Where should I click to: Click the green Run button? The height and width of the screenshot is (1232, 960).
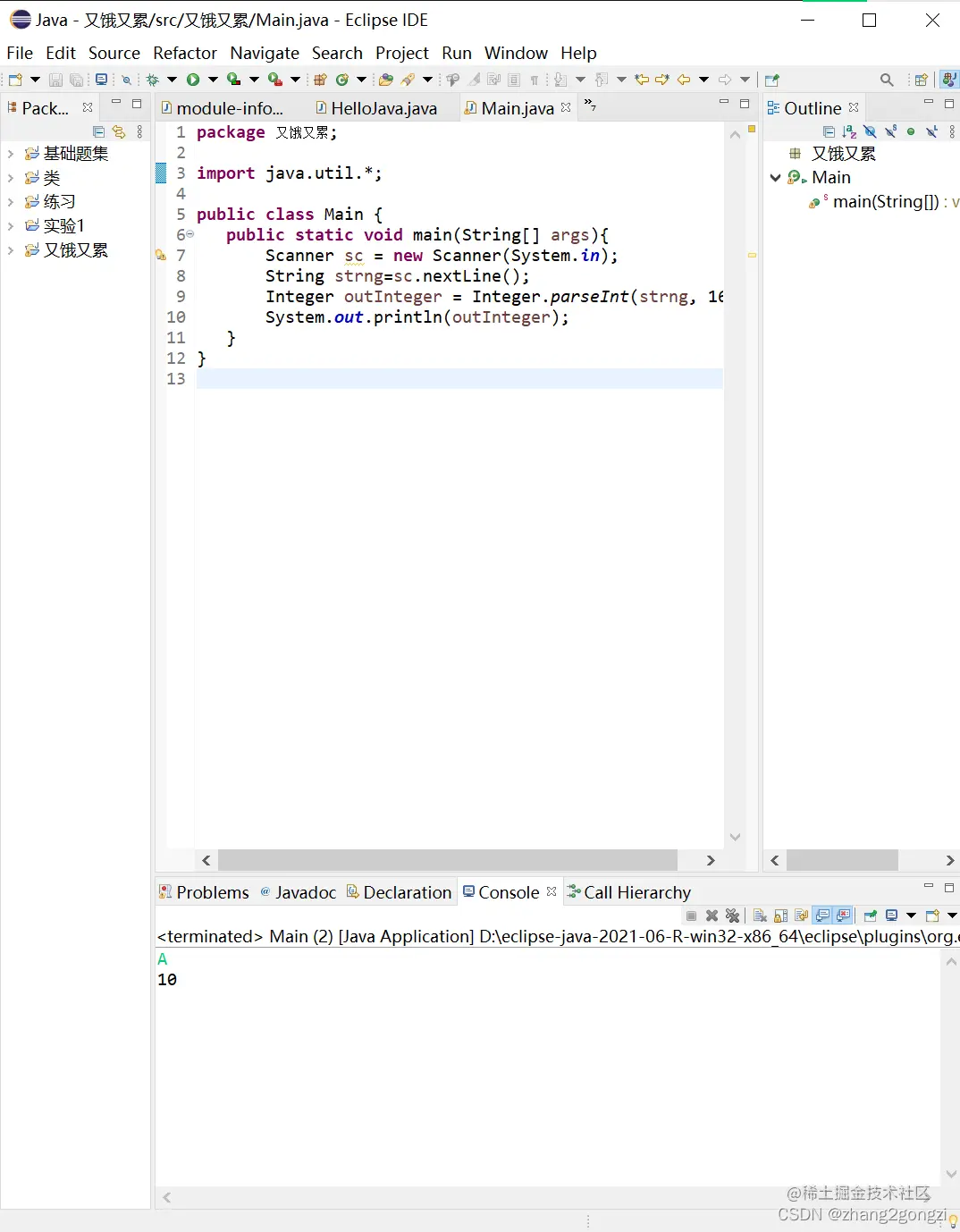pyautogui.click(x=193, y=80)
